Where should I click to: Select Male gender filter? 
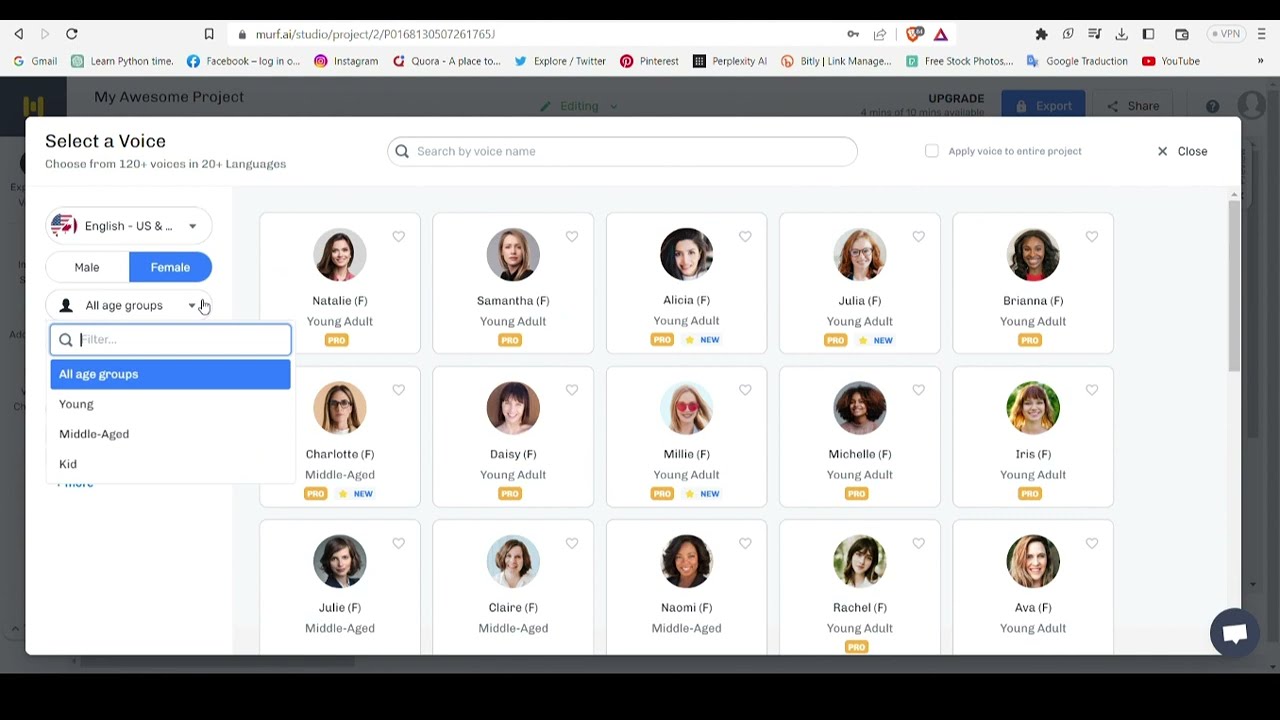point(87,267)
